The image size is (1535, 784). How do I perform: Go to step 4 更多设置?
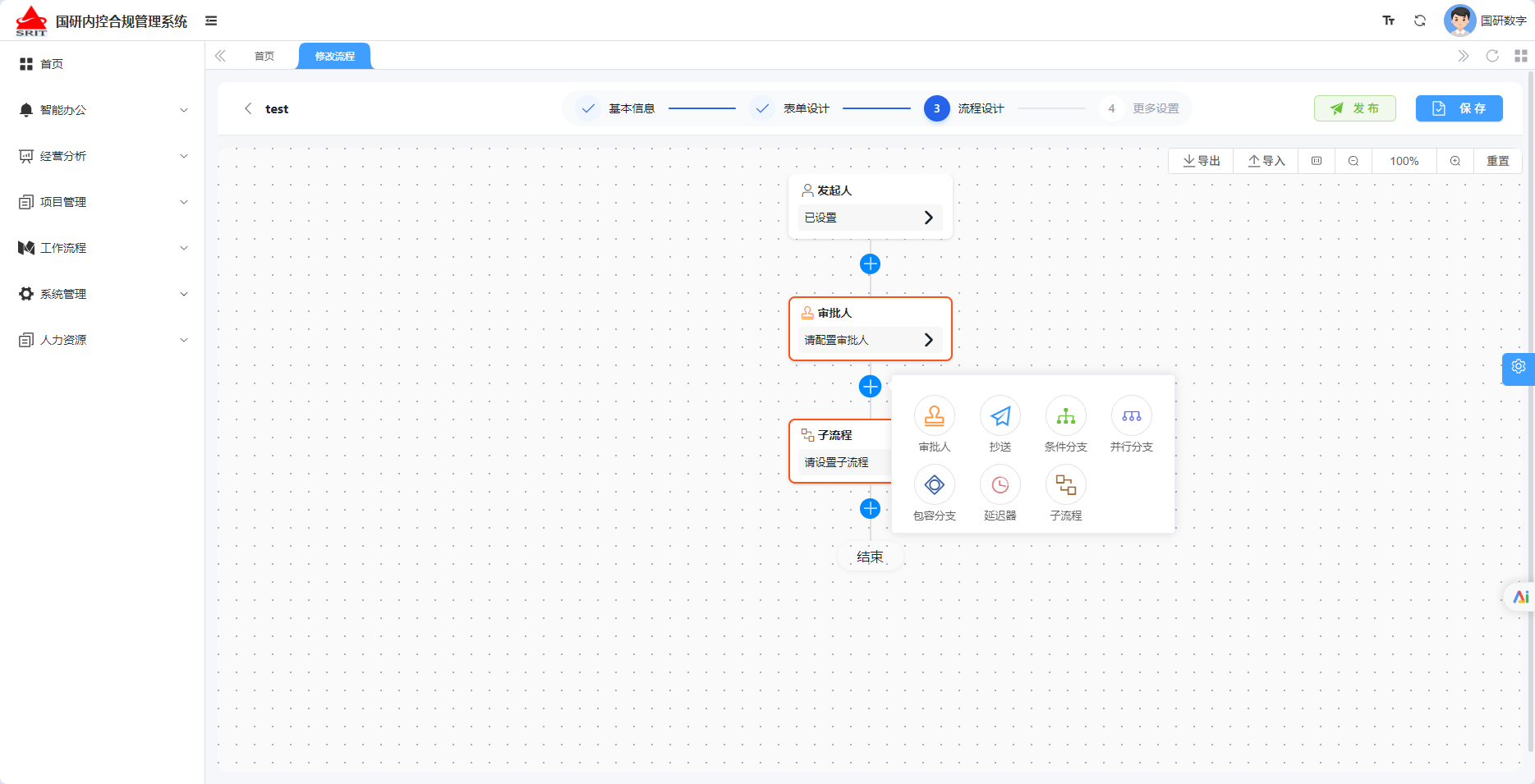pyautogui.click(x=1143, y=108)
